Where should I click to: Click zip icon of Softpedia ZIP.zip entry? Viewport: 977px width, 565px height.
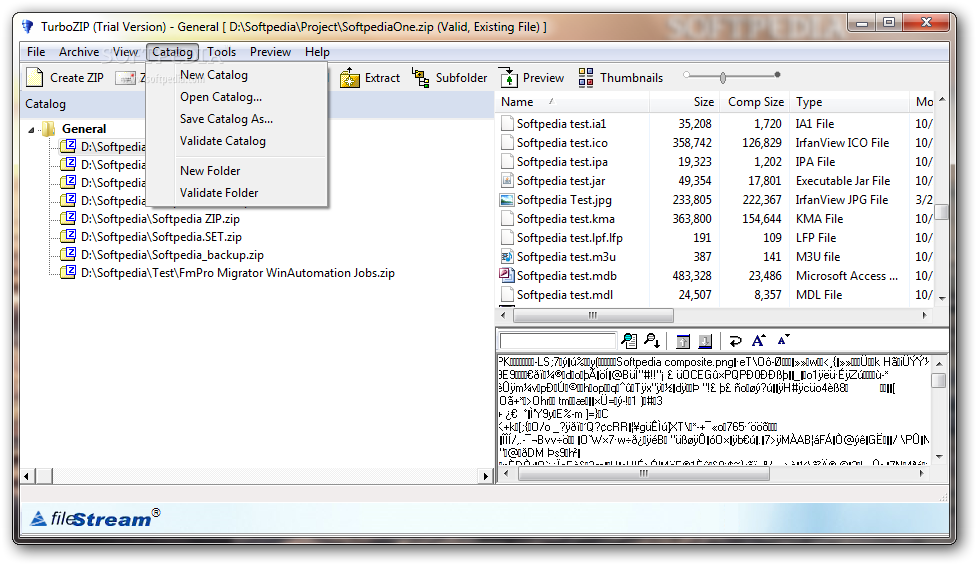68,218
